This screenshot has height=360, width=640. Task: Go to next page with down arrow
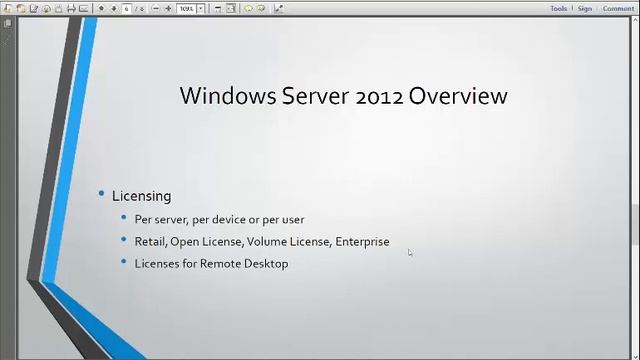[114, 8]
